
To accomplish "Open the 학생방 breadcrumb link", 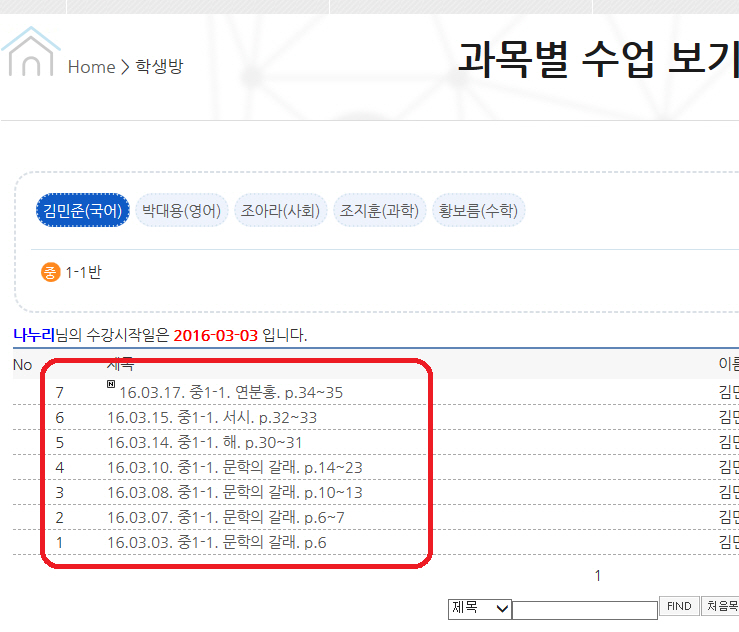I will [159, 67].
